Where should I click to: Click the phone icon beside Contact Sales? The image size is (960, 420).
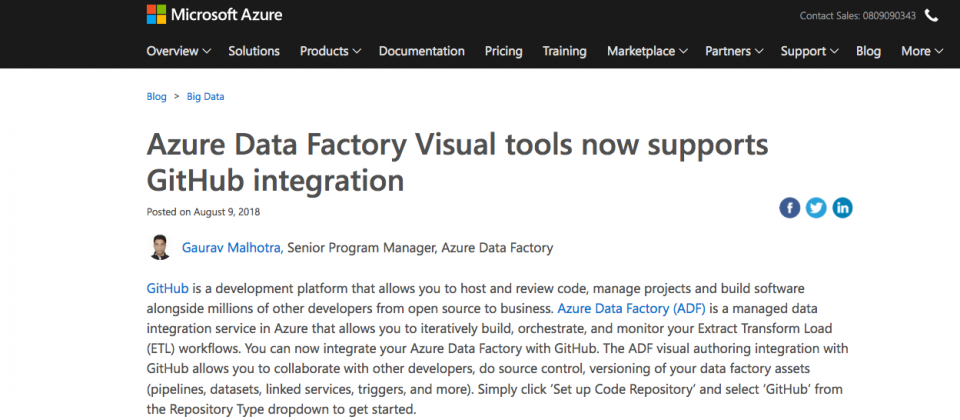(x=931, y=16)
